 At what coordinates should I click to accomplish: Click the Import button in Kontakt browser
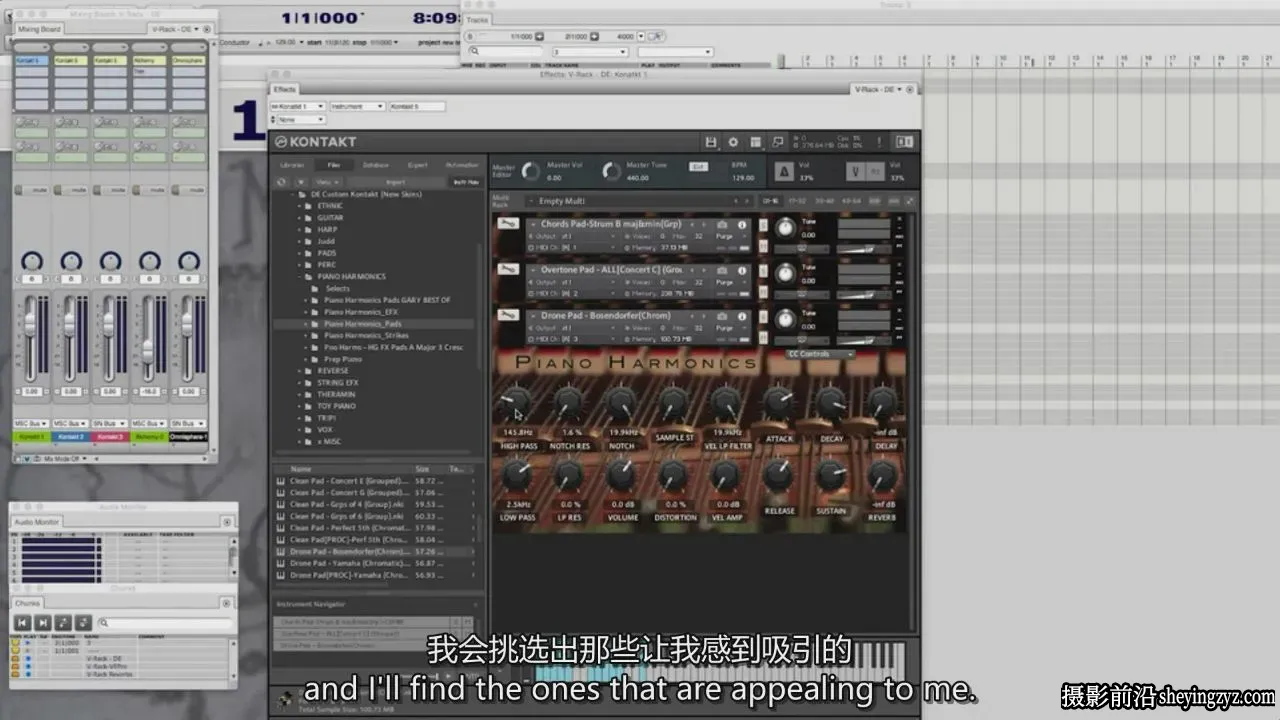tap(396, 182)
